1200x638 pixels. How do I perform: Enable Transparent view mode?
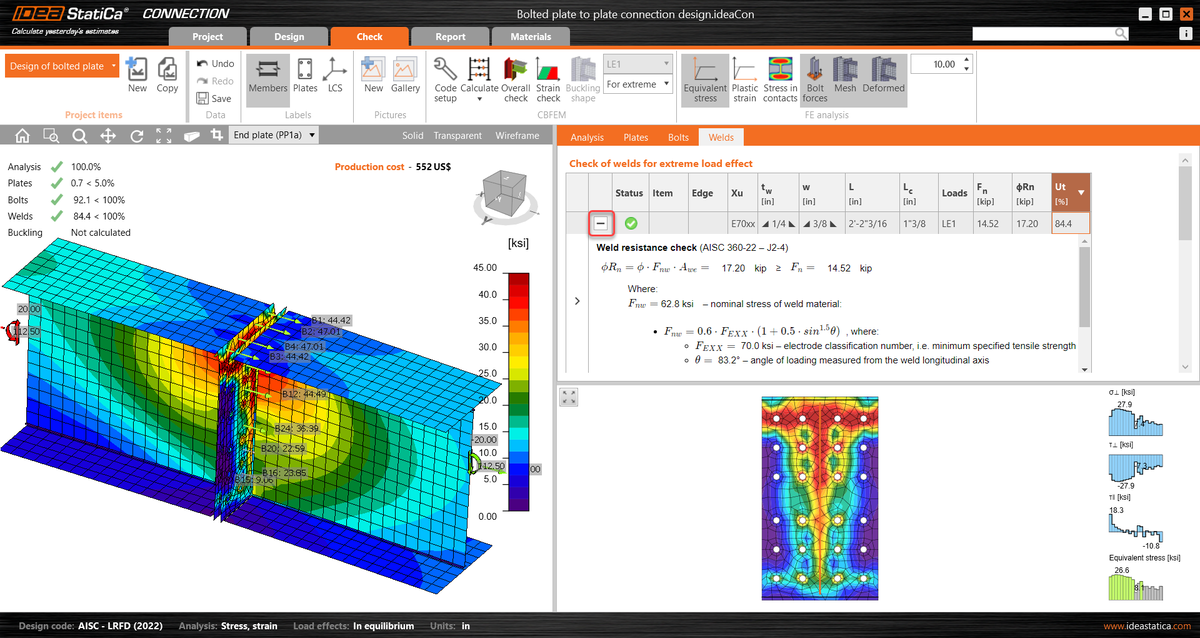pyautogui.click(x=458, y=135)
